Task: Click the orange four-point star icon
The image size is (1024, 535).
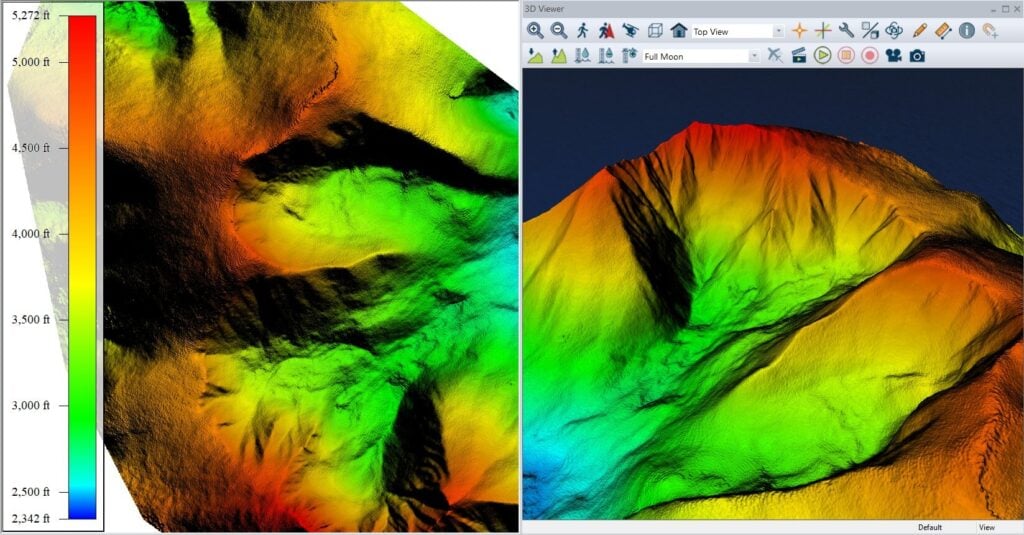Action: 799,31
